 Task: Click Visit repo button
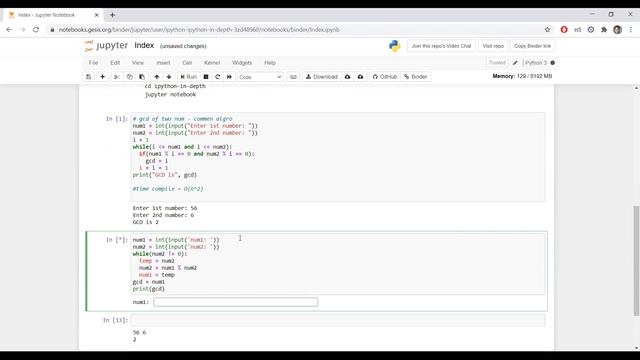coord(493,46)
